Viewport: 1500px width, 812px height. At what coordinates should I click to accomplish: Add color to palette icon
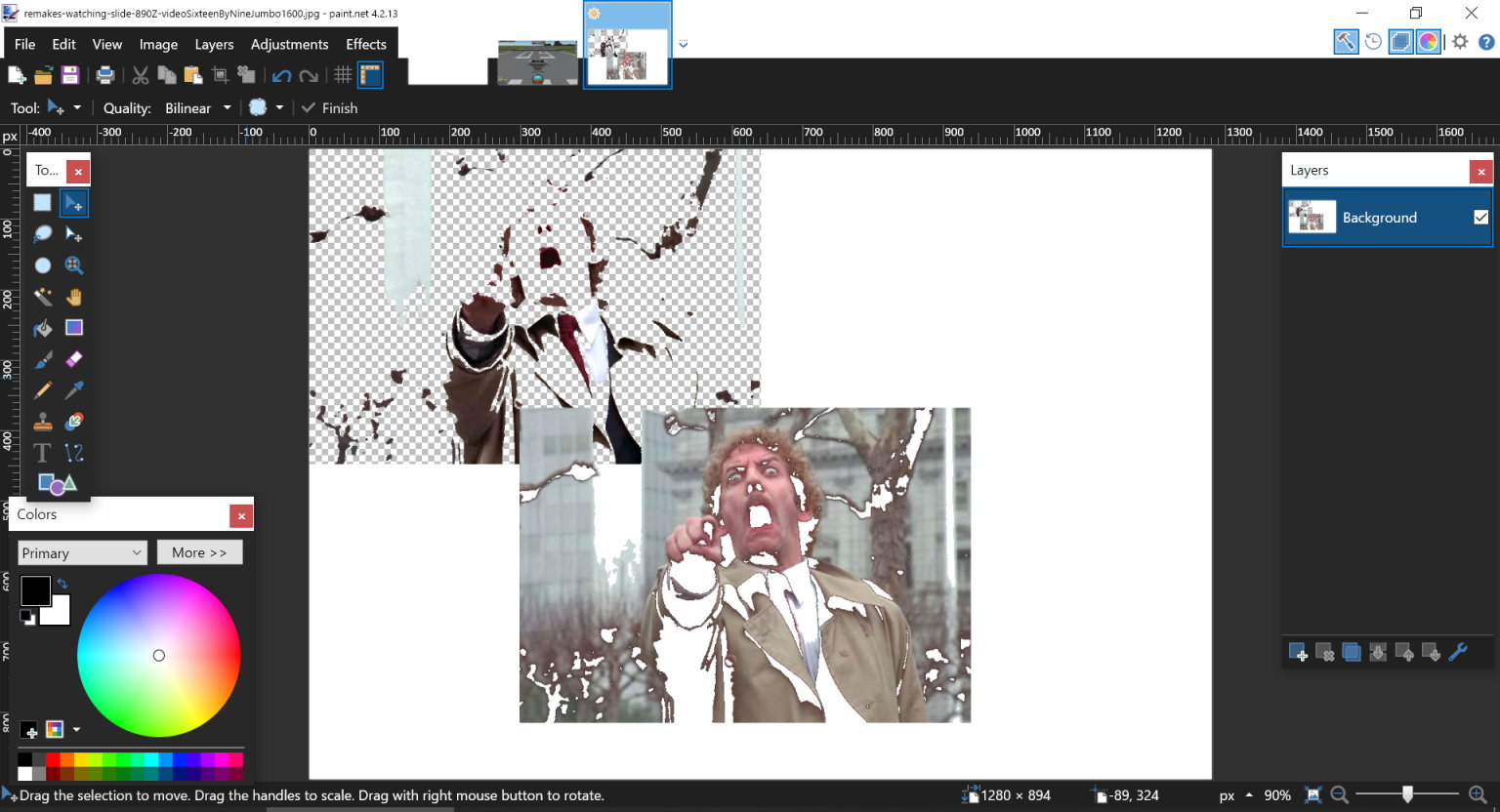click(x=29, y=730)
